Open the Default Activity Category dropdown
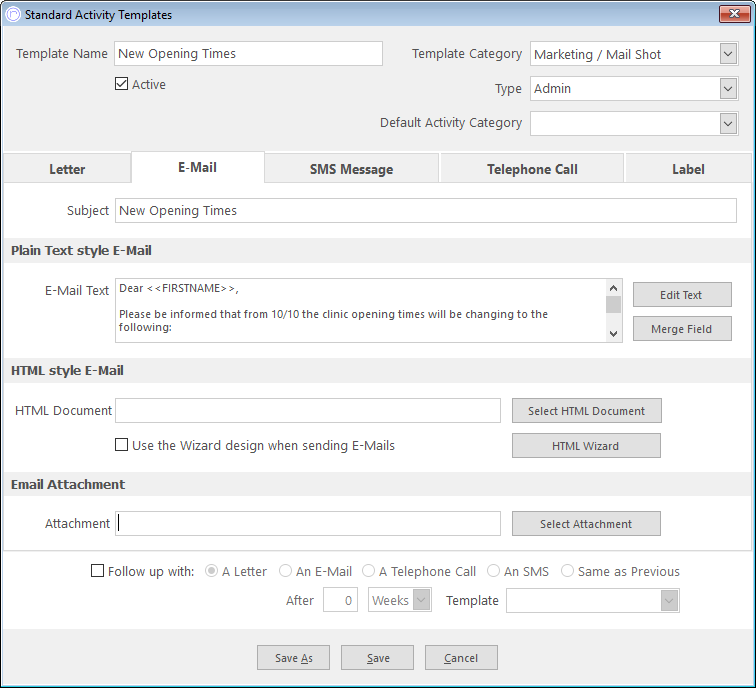 click(728, 123)
